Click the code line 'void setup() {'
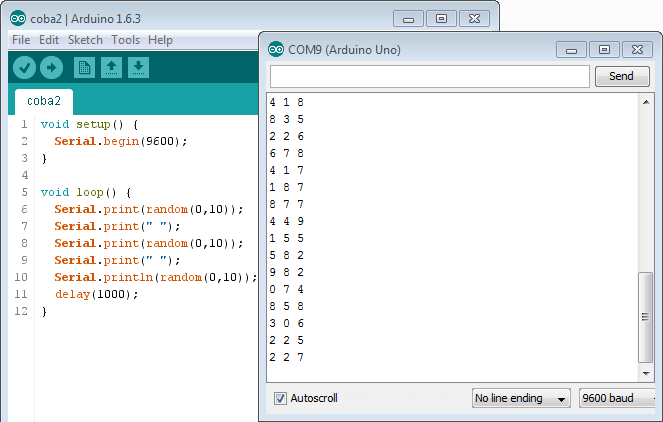This screenshot has width=663, height=422. [x=89, y=125]
